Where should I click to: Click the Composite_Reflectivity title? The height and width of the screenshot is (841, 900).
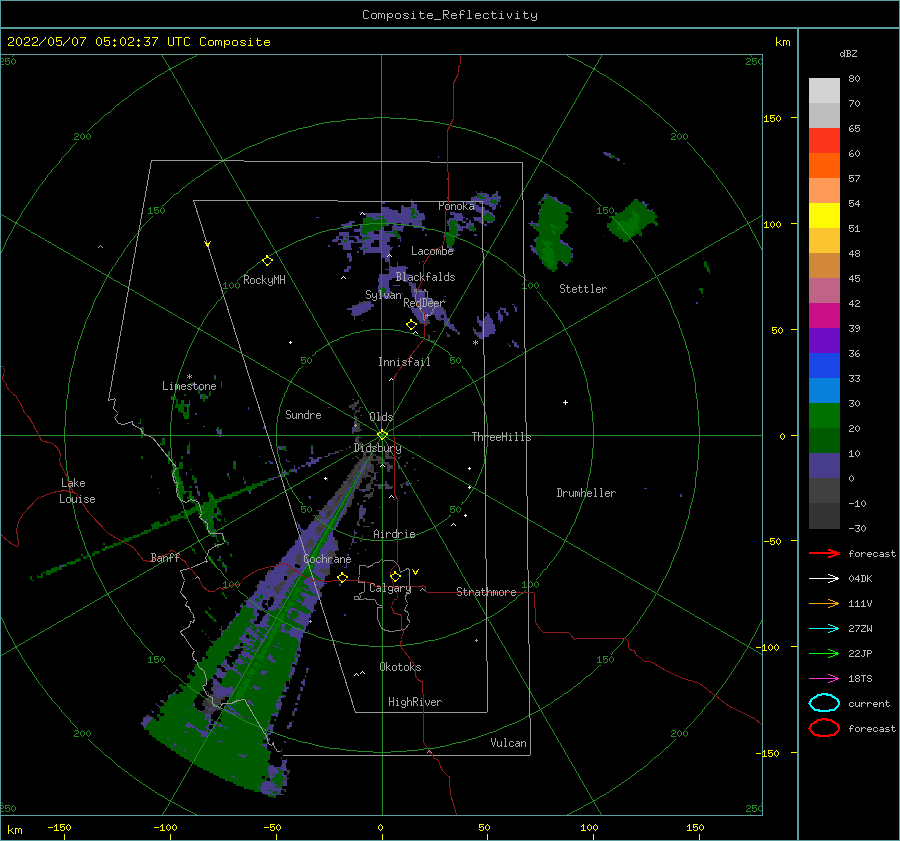tap(449, 15)
